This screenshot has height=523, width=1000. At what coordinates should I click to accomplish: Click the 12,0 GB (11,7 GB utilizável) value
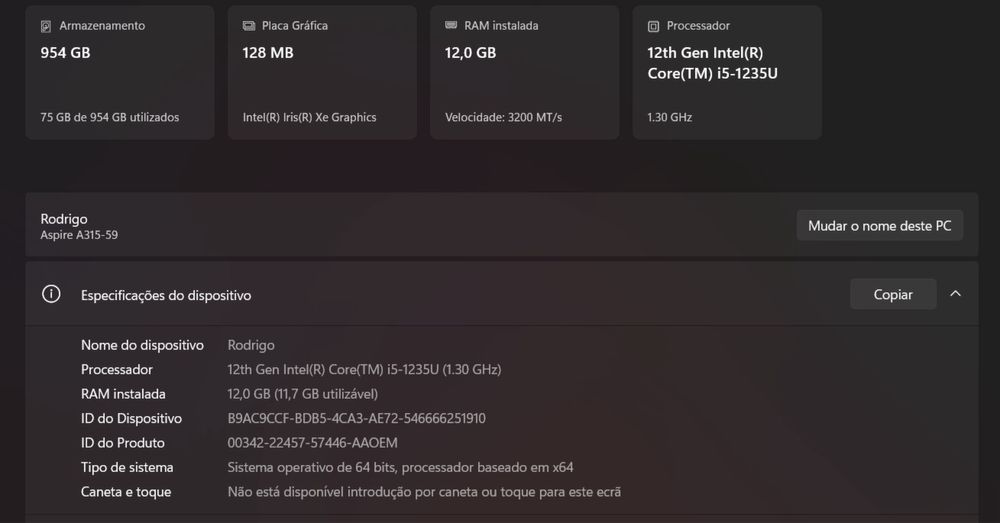point(303,394)
